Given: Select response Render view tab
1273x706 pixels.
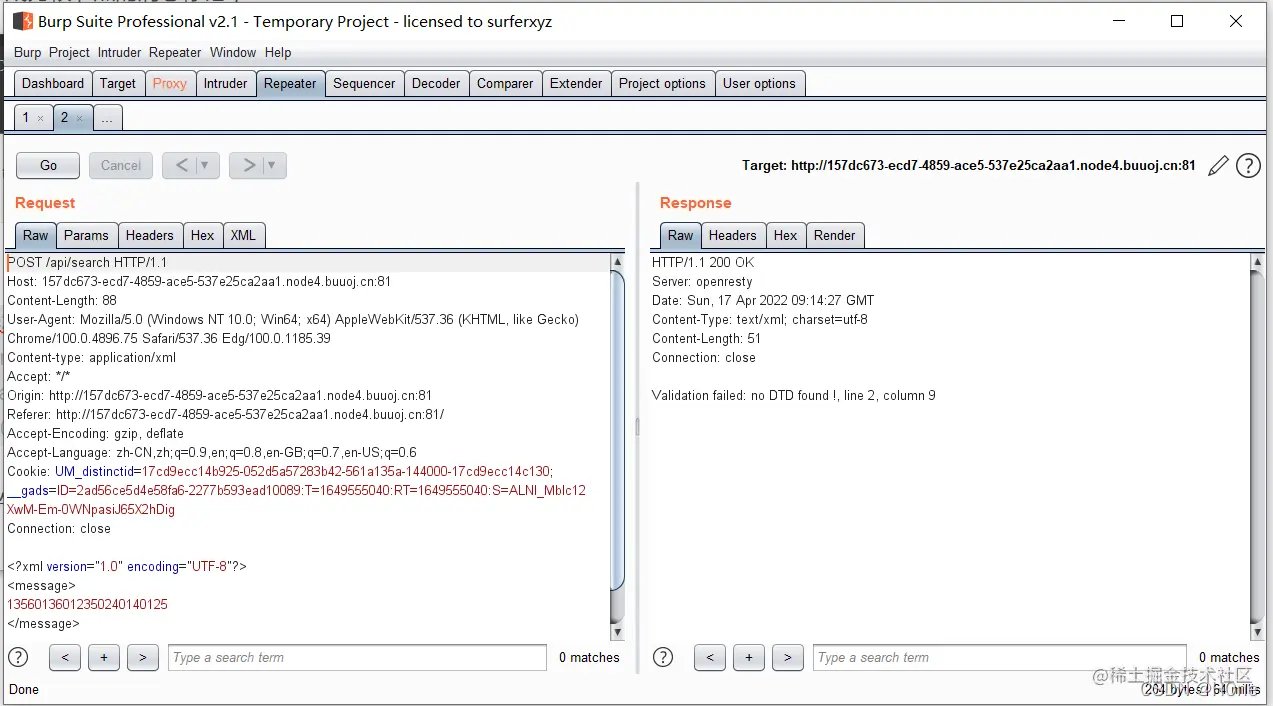Looking at the screenshot, I should (835, 235).
